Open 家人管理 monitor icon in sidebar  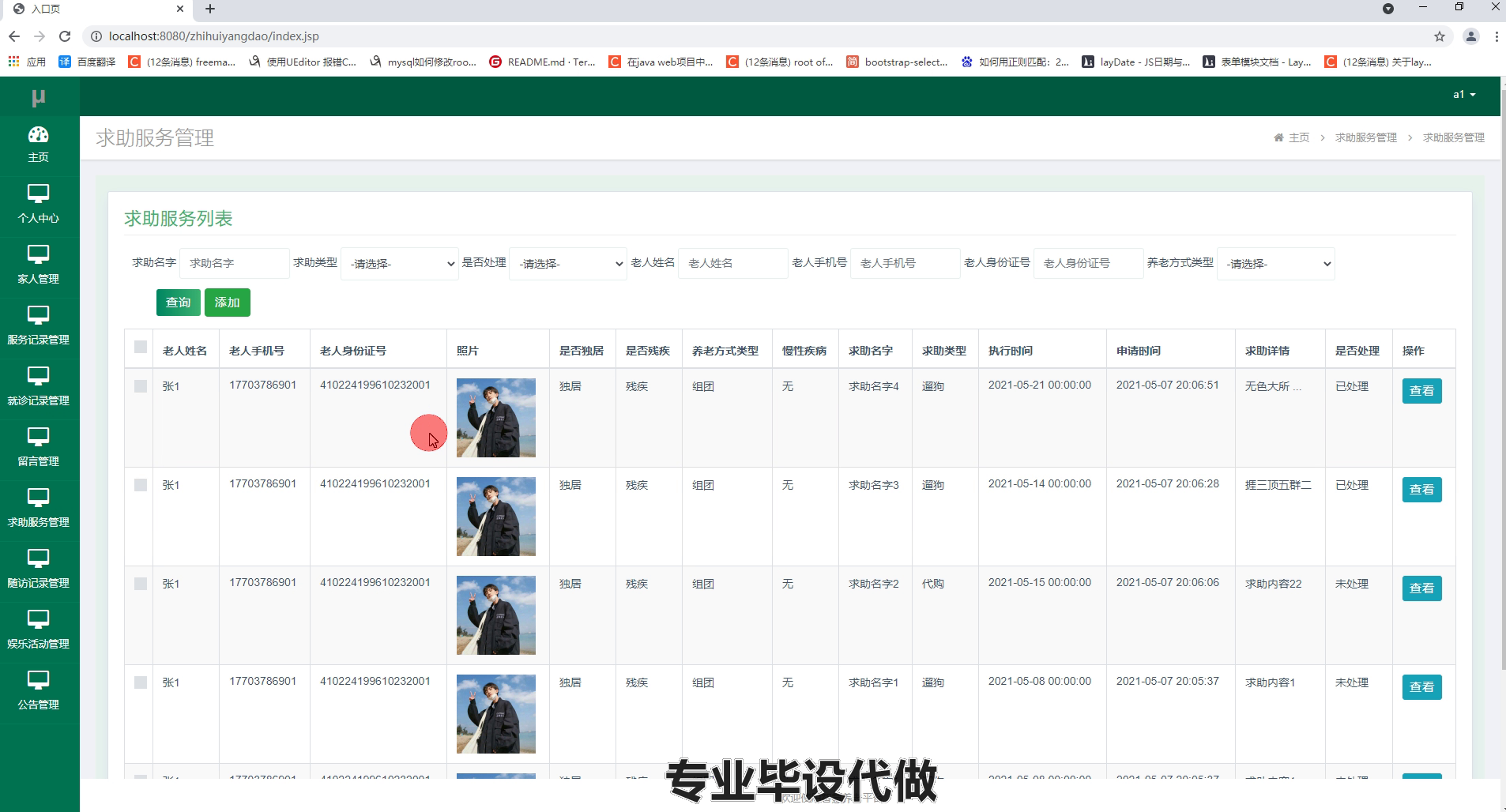[38, 254]
